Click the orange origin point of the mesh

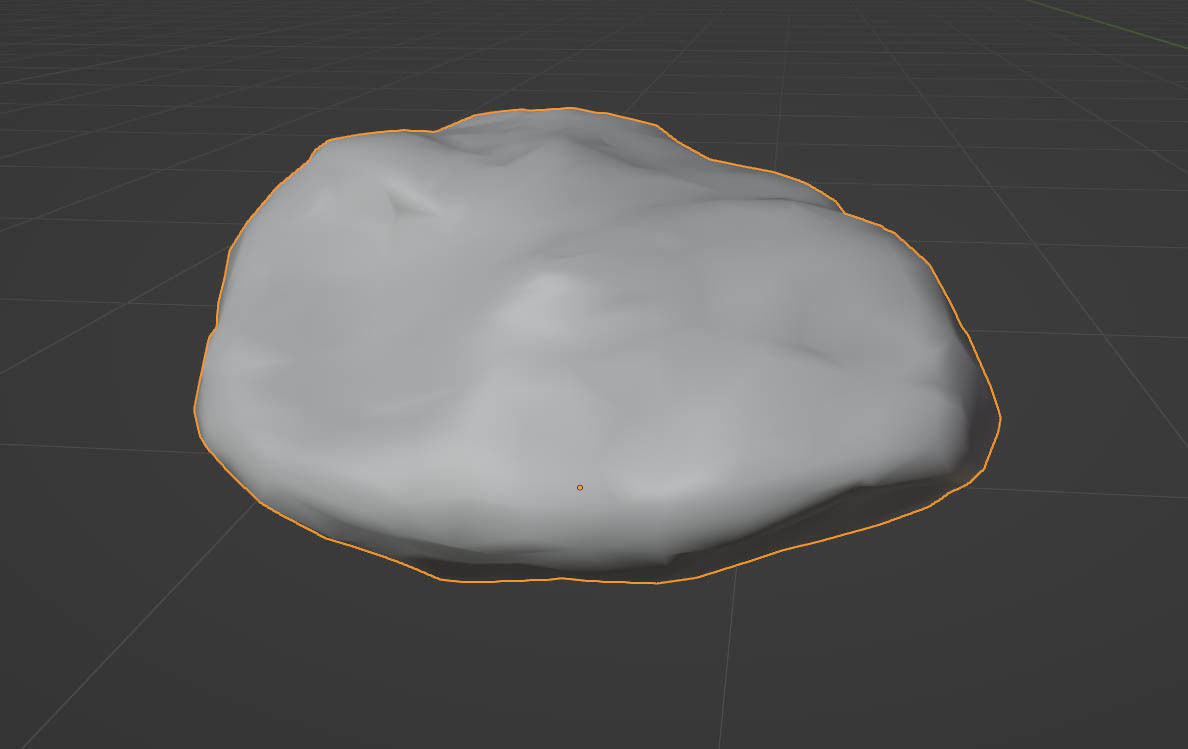(580, 488)
